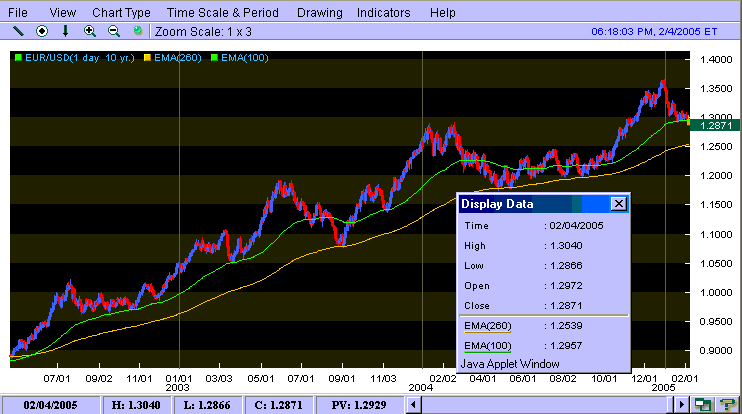Click the Close value 1.2871 in Display Data
Screen dimensions: 742x414
click(x=566, y=306)
